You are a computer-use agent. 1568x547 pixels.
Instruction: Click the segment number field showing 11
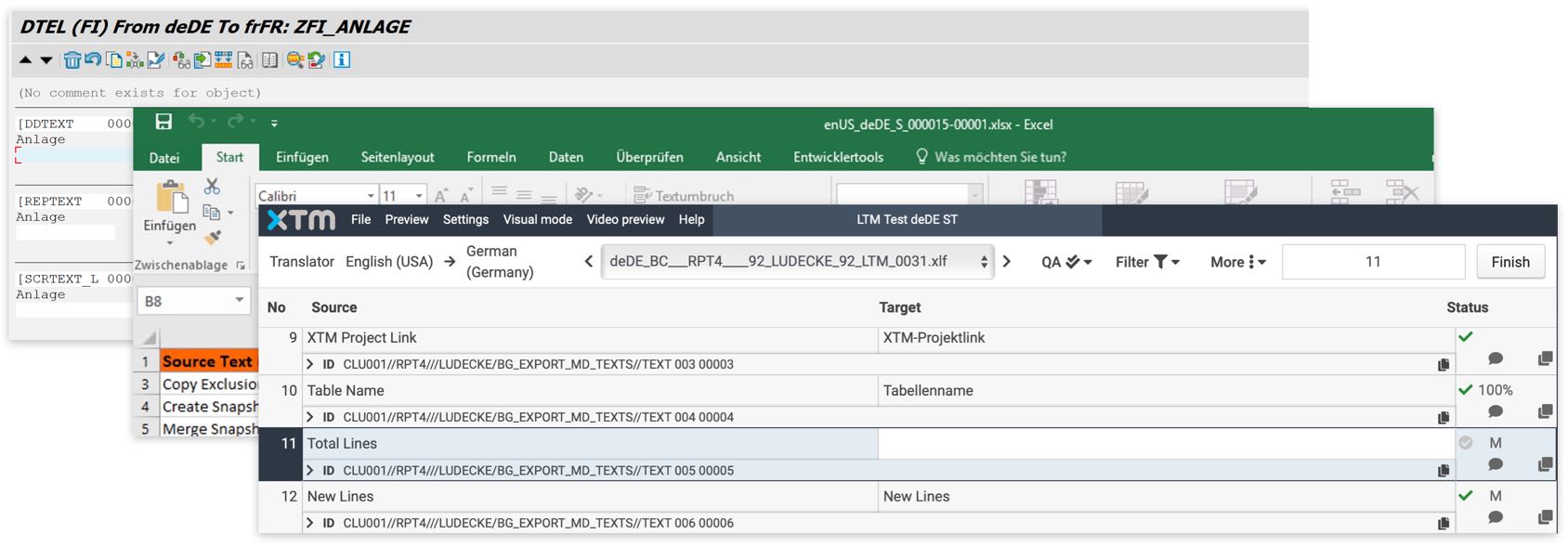pos(1373,262)
